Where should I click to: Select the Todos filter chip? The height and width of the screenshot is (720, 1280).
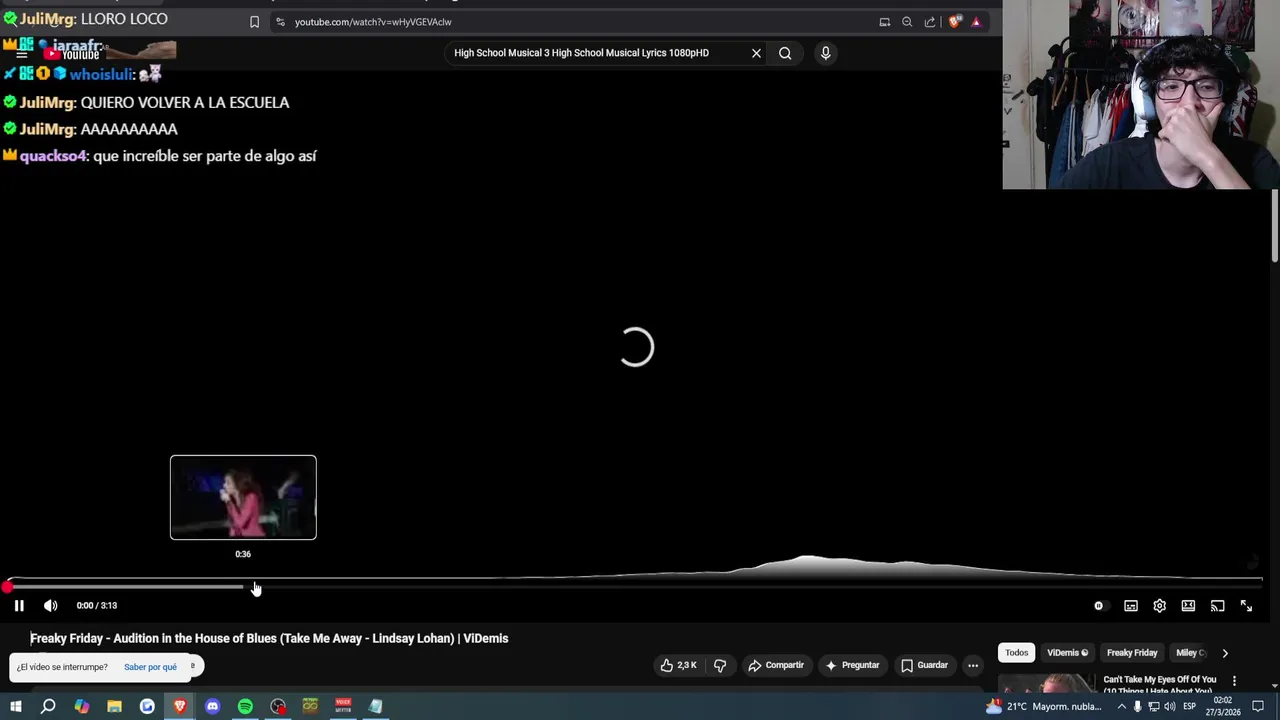(x=1017, y=653)
